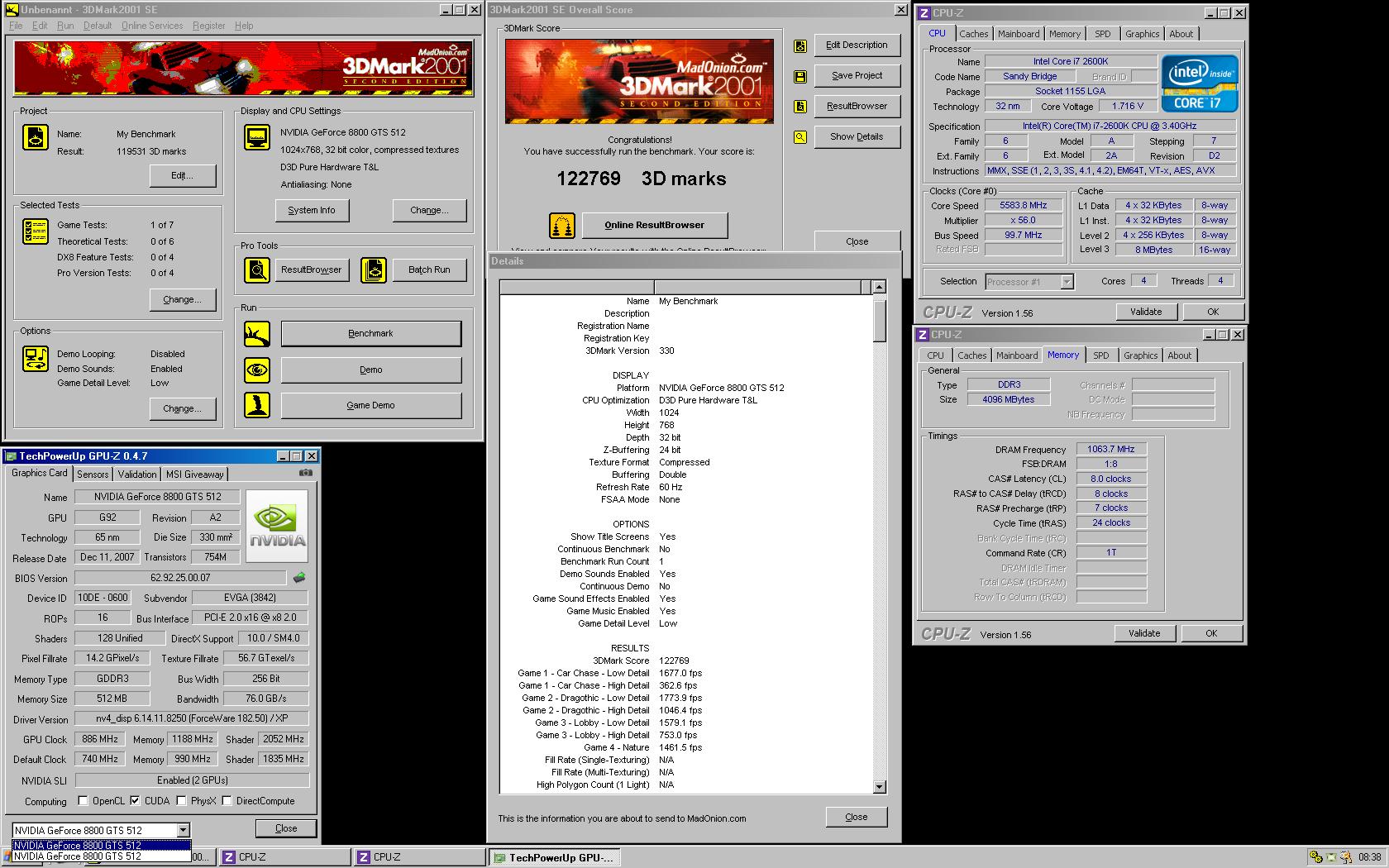
Task: Click the Details list scroll down arrow
Action: tap(880, 787)
